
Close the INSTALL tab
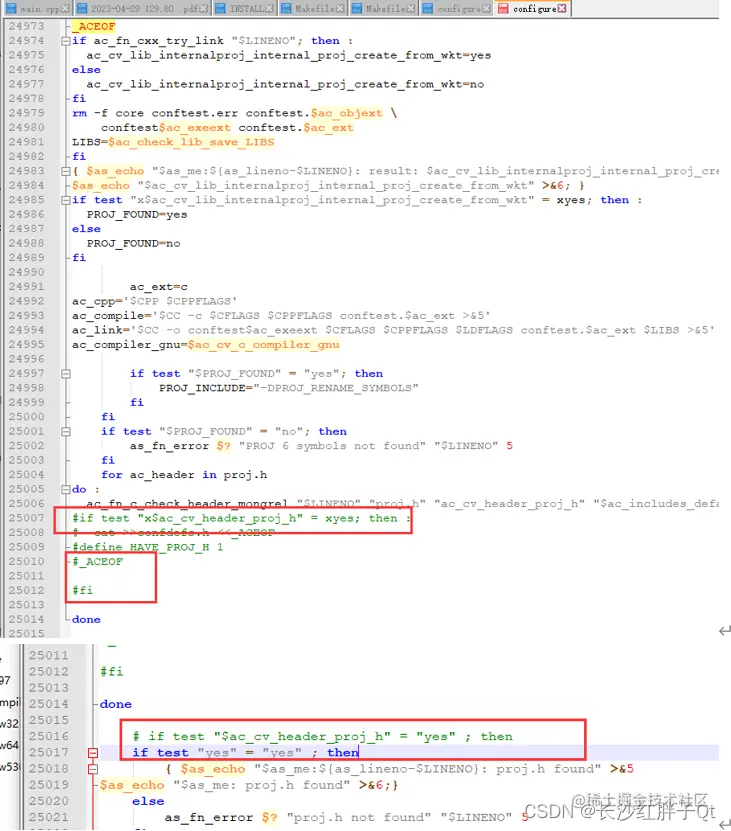point(270,8)
